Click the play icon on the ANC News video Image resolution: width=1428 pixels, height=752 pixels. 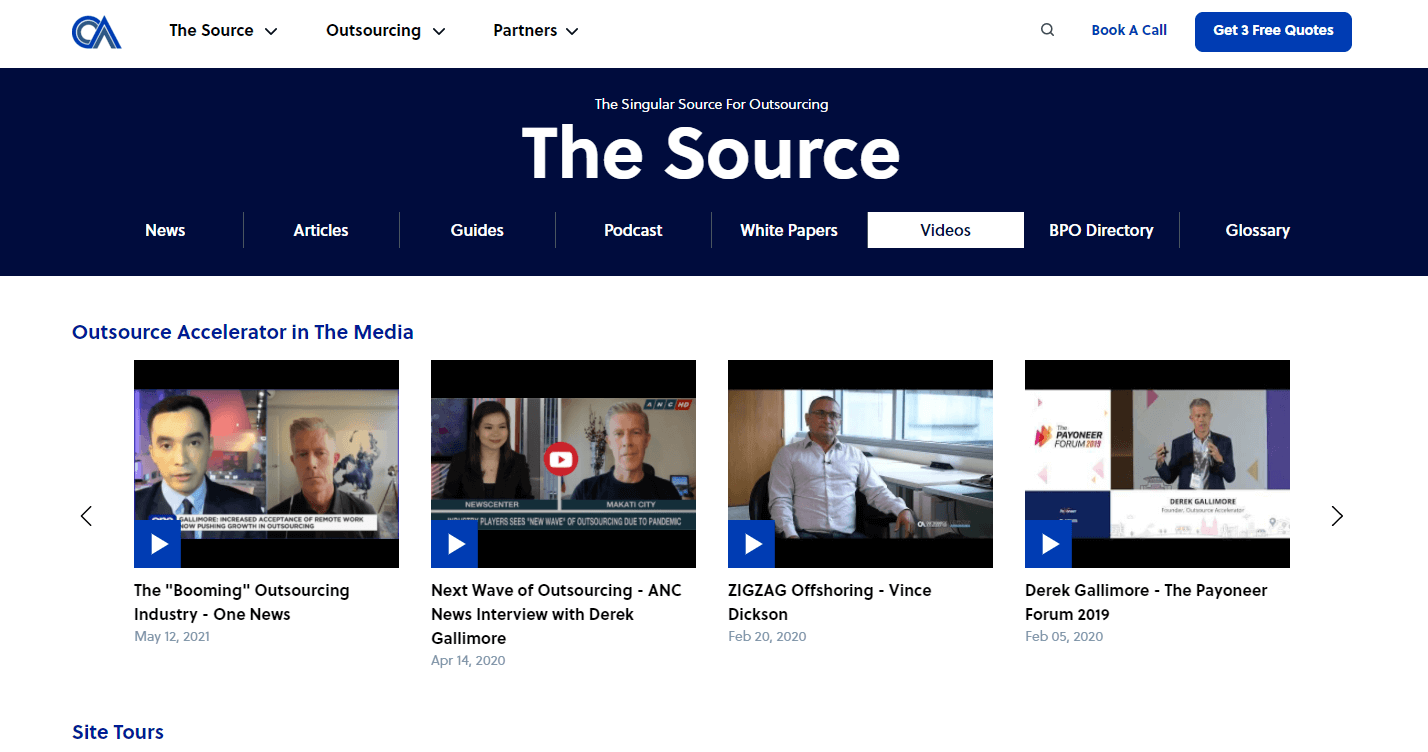[x=454, y=544]
